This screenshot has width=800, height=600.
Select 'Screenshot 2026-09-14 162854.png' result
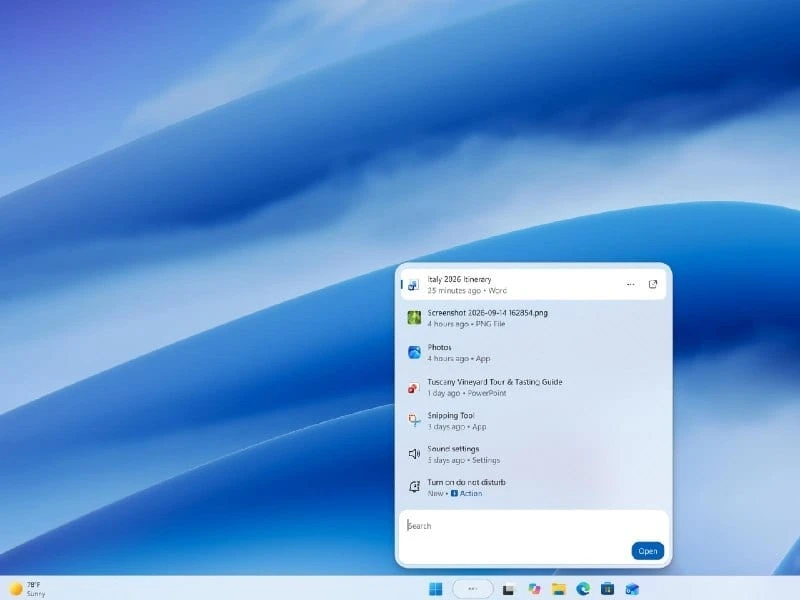point(533,318)
